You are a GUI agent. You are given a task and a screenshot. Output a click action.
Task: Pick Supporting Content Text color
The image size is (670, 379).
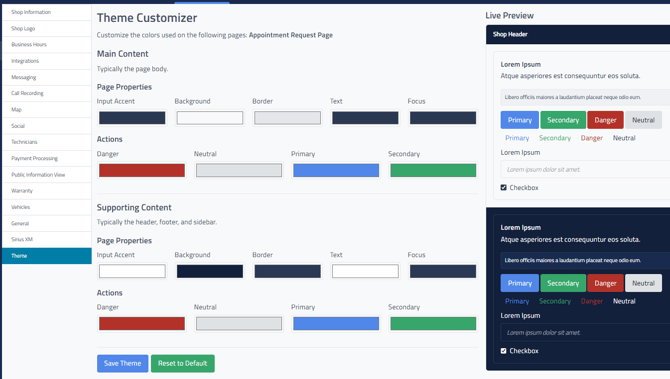tap(365, 271)
